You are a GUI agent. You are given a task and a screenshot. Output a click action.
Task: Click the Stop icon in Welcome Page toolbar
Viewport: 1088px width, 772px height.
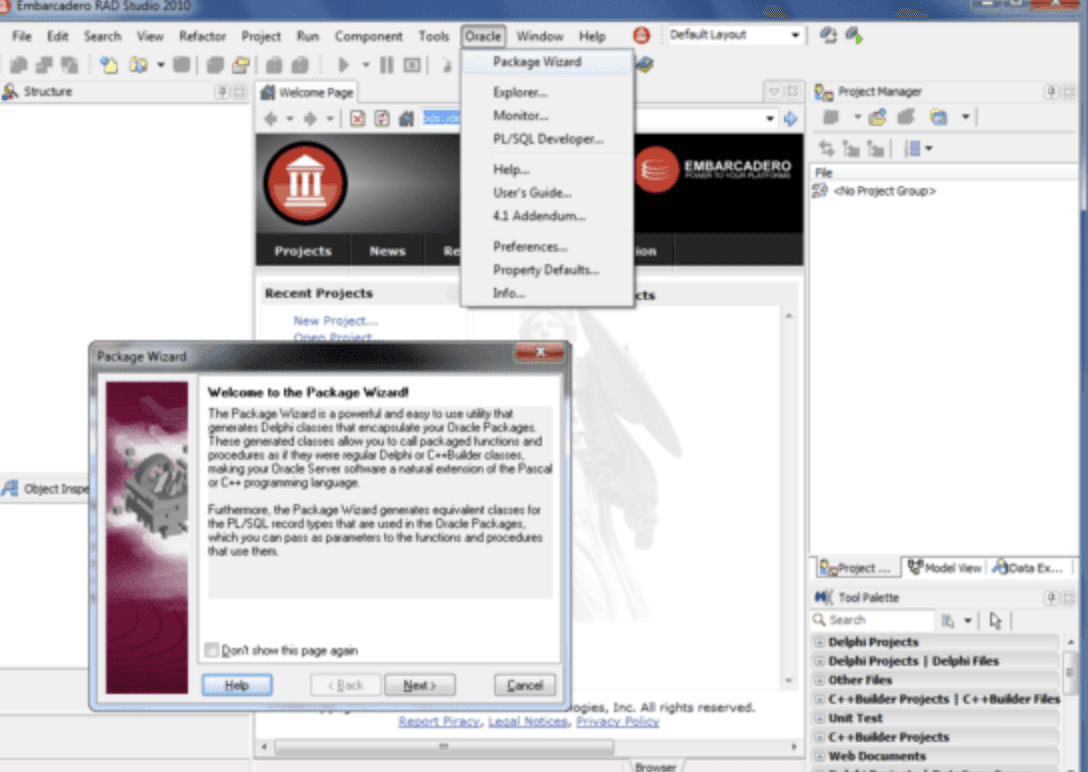357,119
